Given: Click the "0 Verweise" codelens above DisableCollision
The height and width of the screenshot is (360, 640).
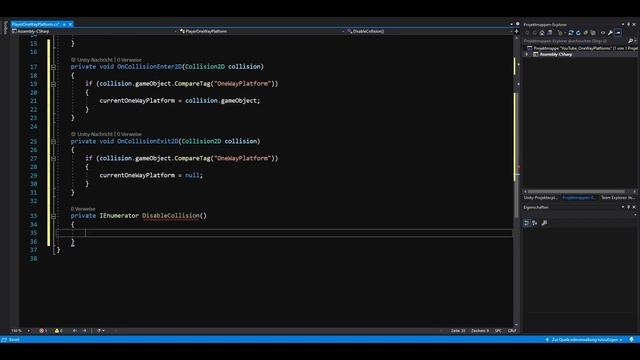Looking at the screenshot, I should point(83,209).
